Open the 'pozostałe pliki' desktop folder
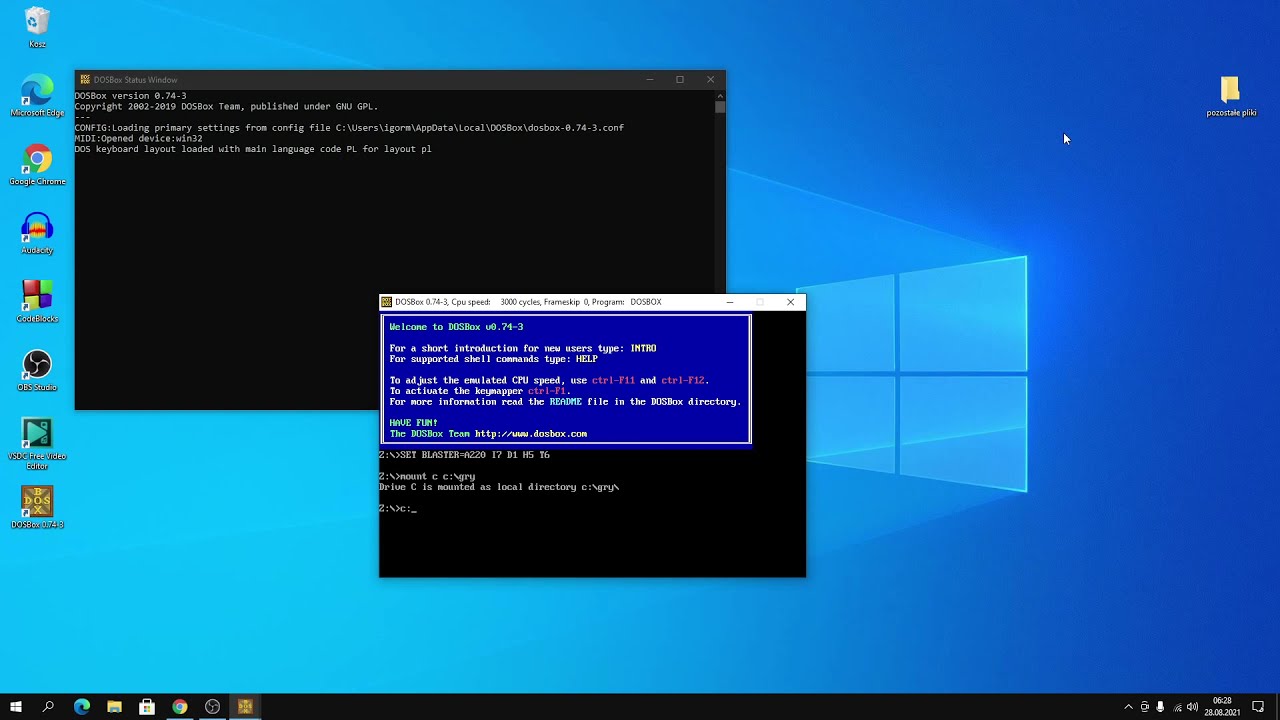Image resolution: width=1280 pixels, height=720 pixels. coord(1231,96)
